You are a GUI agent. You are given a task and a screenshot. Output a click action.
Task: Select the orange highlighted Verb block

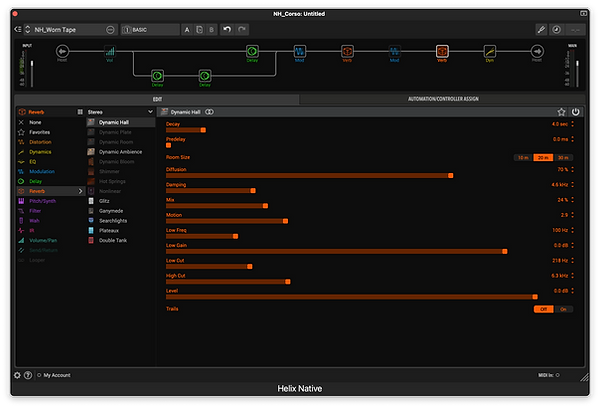442,51
